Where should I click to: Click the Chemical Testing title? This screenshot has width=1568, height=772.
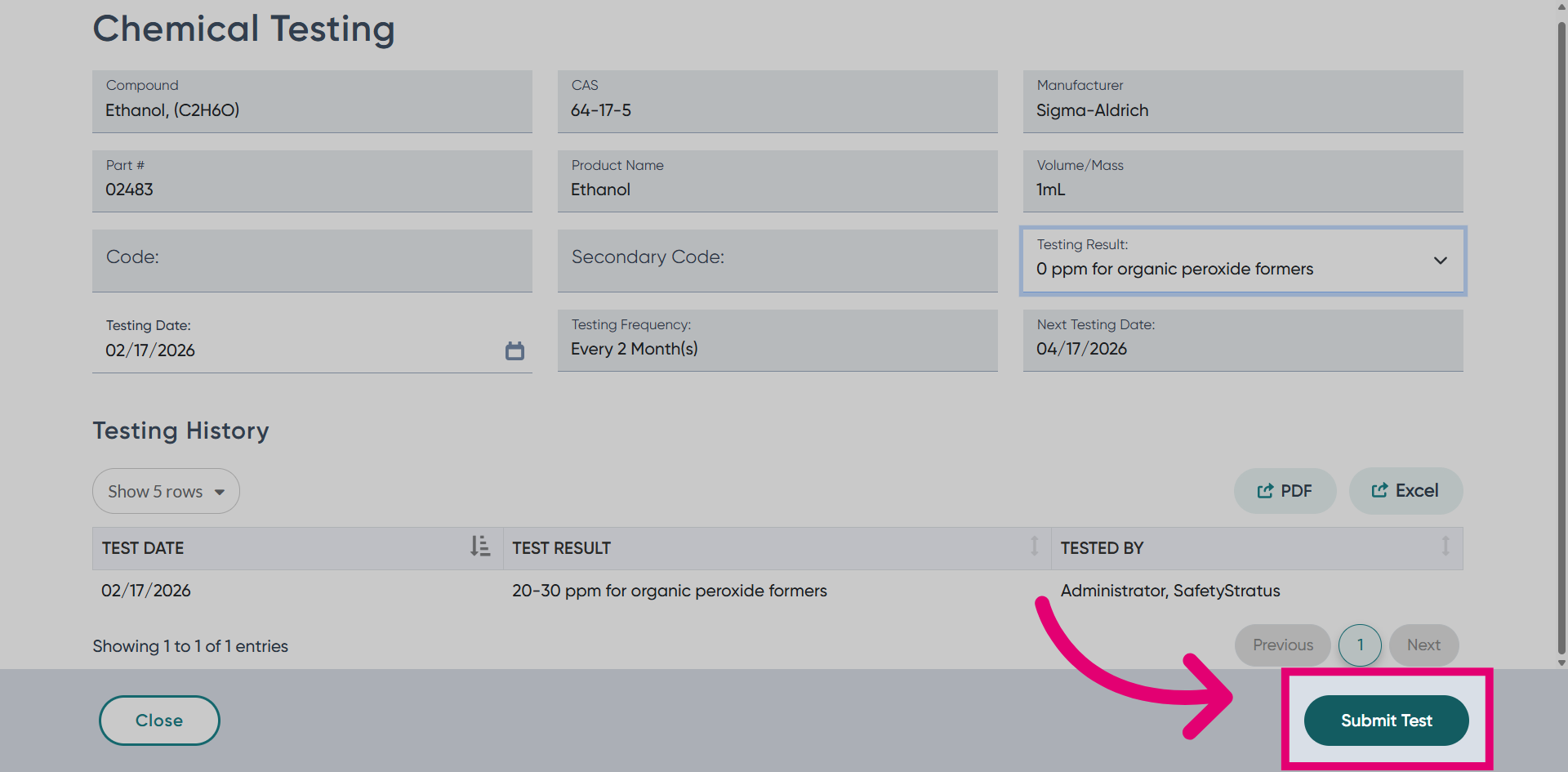243,29
